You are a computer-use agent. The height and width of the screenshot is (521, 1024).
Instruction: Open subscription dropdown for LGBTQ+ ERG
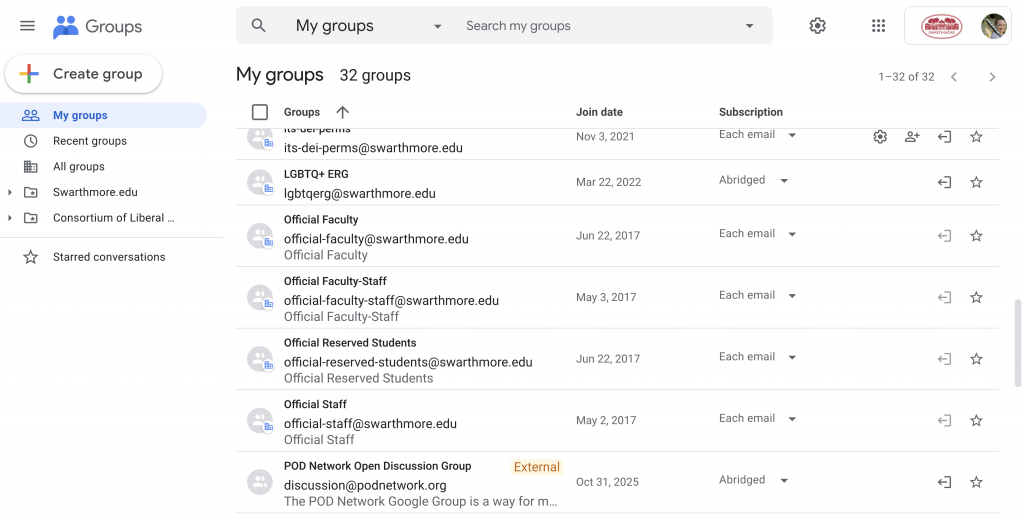click(x=754, y=181)
